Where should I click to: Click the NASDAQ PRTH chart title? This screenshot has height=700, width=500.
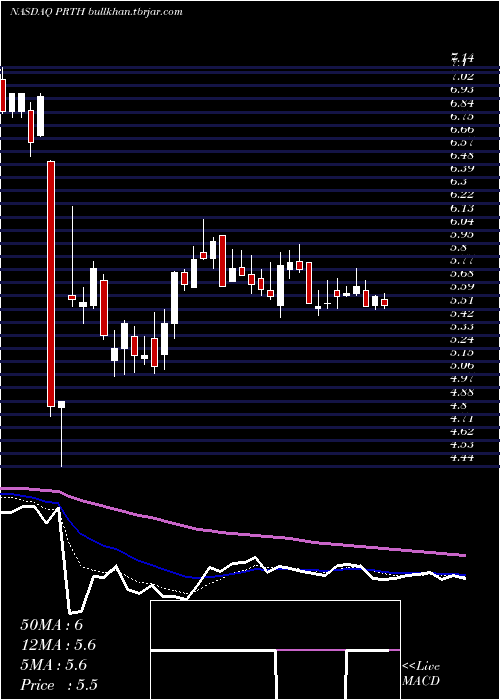coord(96,12)
